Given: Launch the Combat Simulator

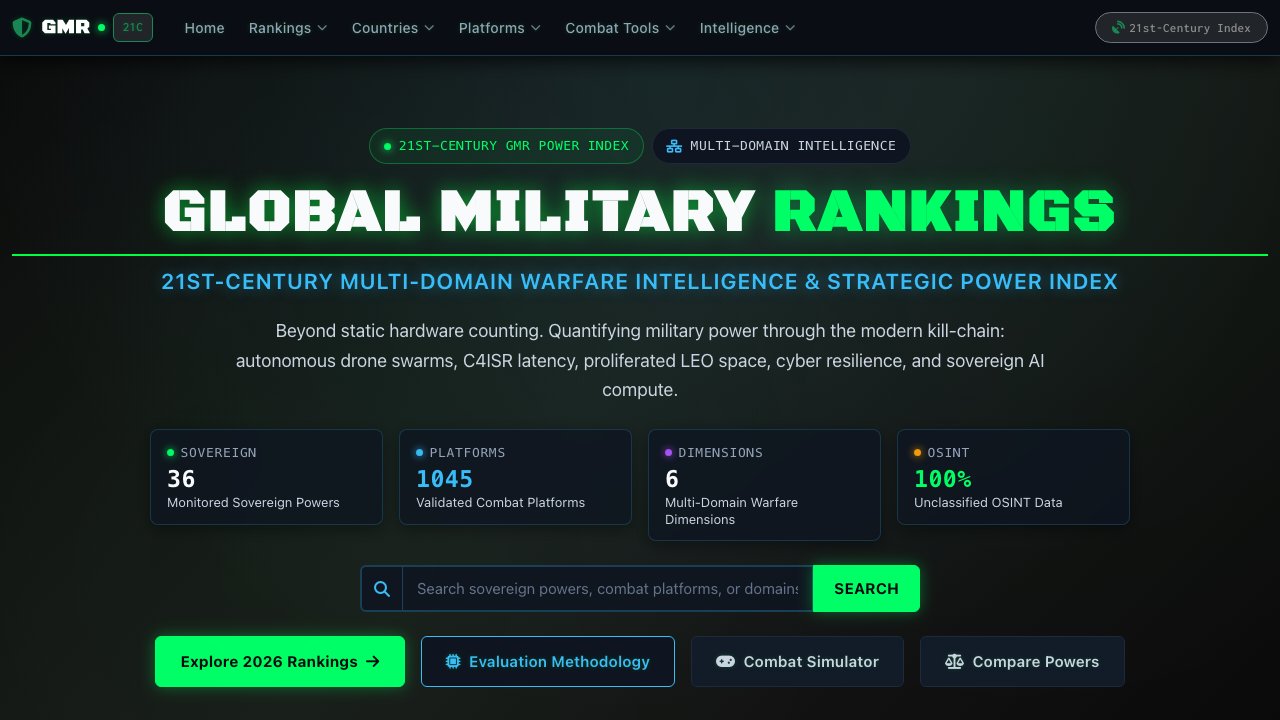Looking at the screenshot, I should click(x=797, y=661).
